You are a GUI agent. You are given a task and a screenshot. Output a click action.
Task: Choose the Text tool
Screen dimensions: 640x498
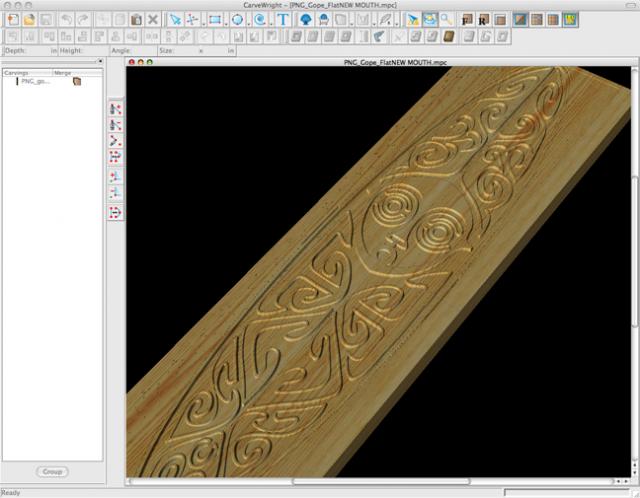[282, 19]
